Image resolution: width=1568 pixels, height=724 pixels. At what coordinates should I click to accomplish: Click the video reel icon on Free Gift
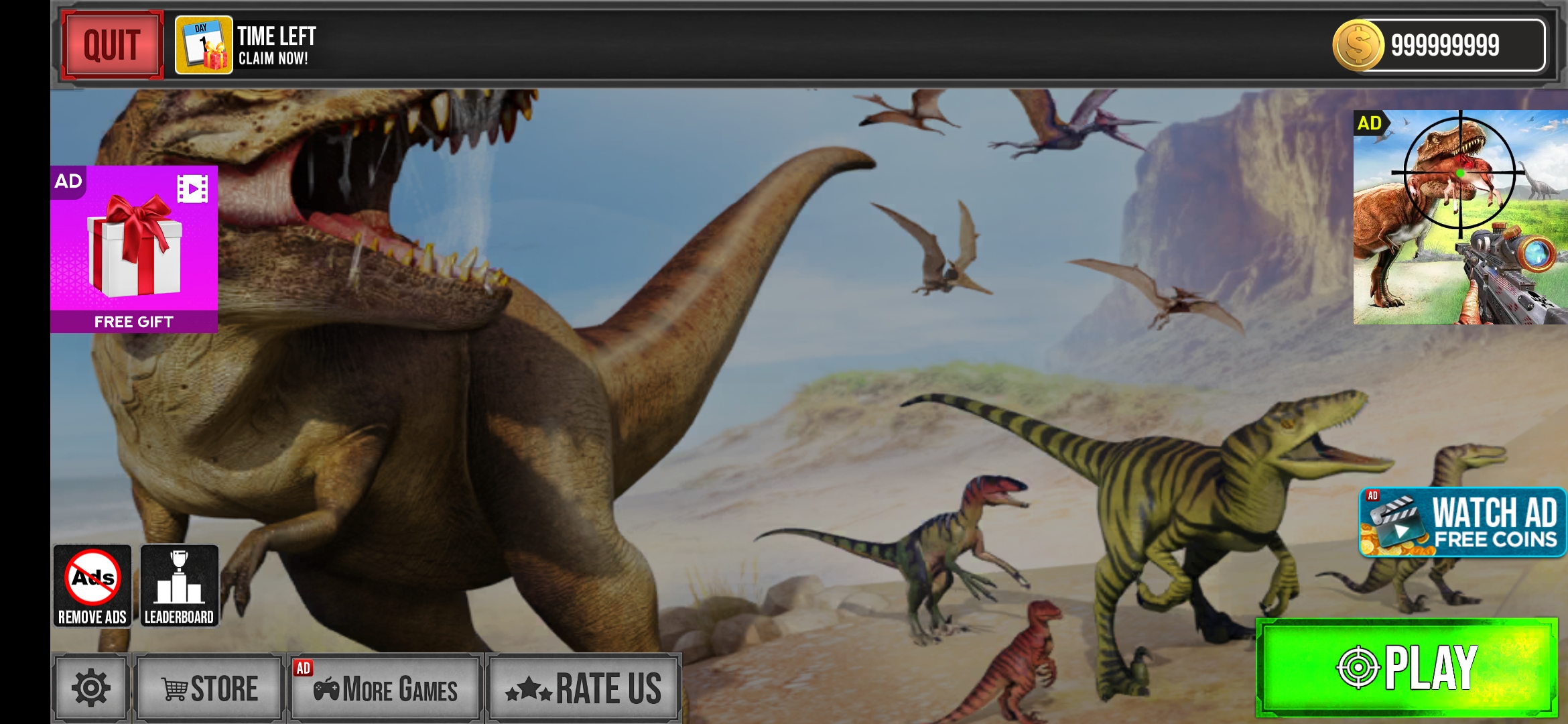(x=192, y=189)
